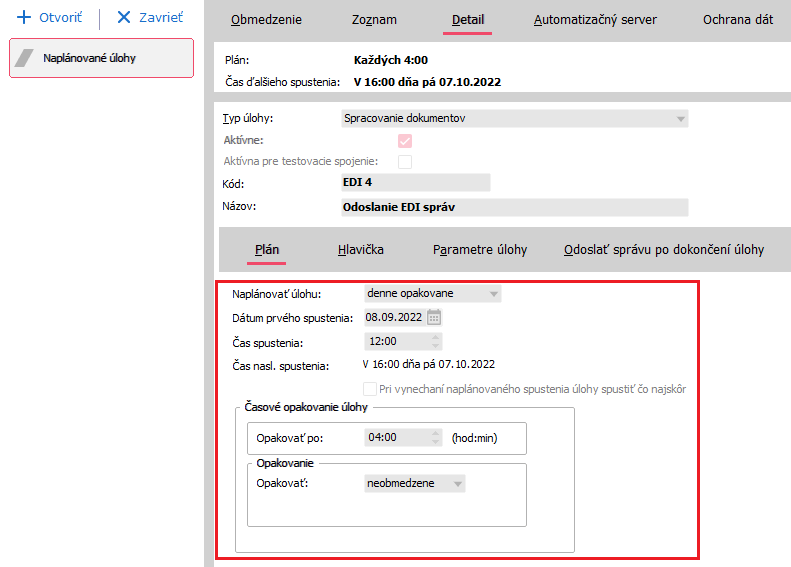Enable Aktívna pre testovacie spojenie checkbox

(405, 161)
